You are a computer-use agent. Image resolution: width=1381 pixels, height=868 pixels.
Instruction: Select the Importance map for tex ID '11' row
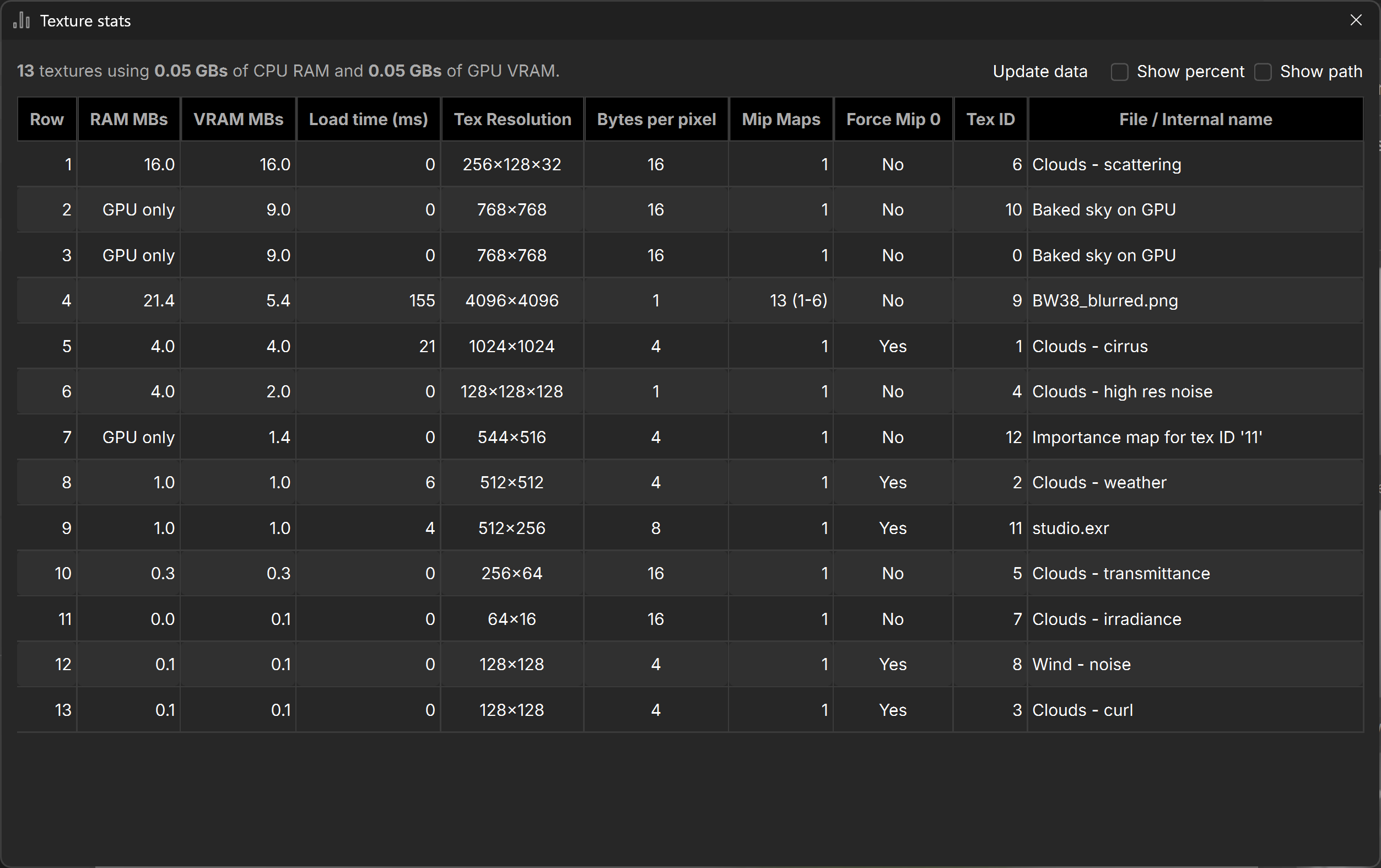click(x=690, y=437)
